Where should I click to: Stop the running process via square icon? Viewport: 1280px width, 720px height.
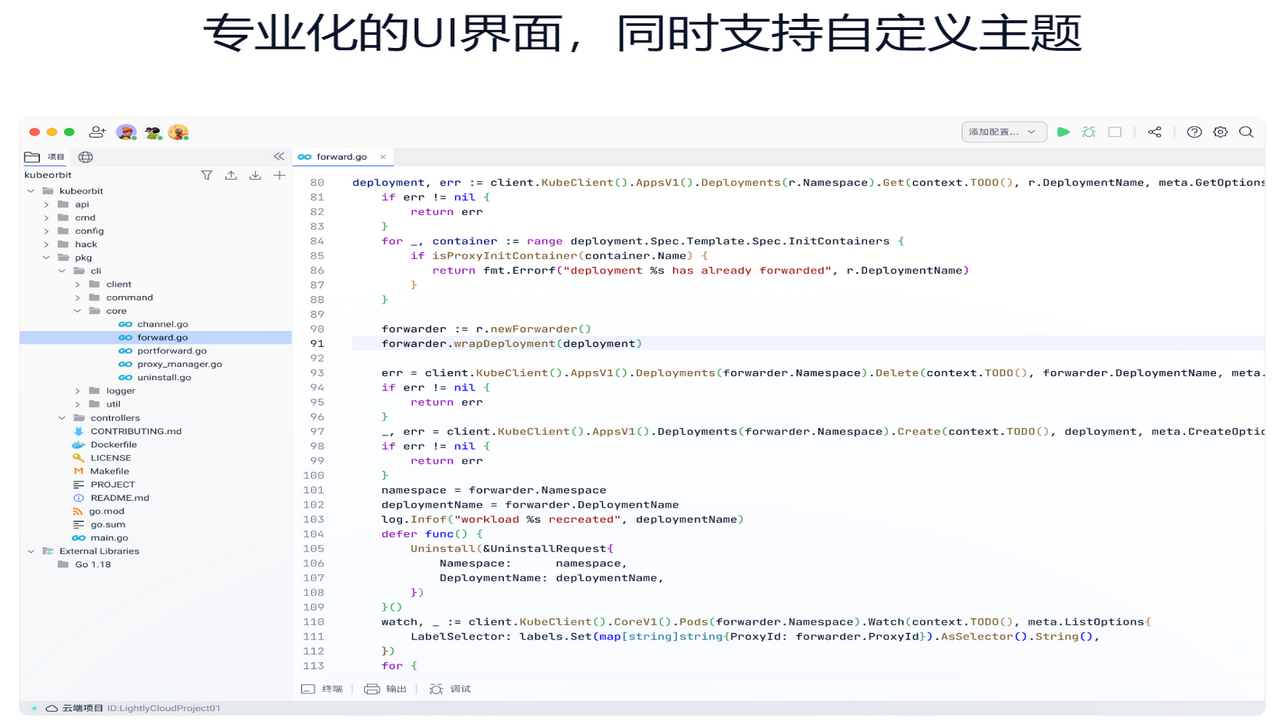(x=1113, y=131)
